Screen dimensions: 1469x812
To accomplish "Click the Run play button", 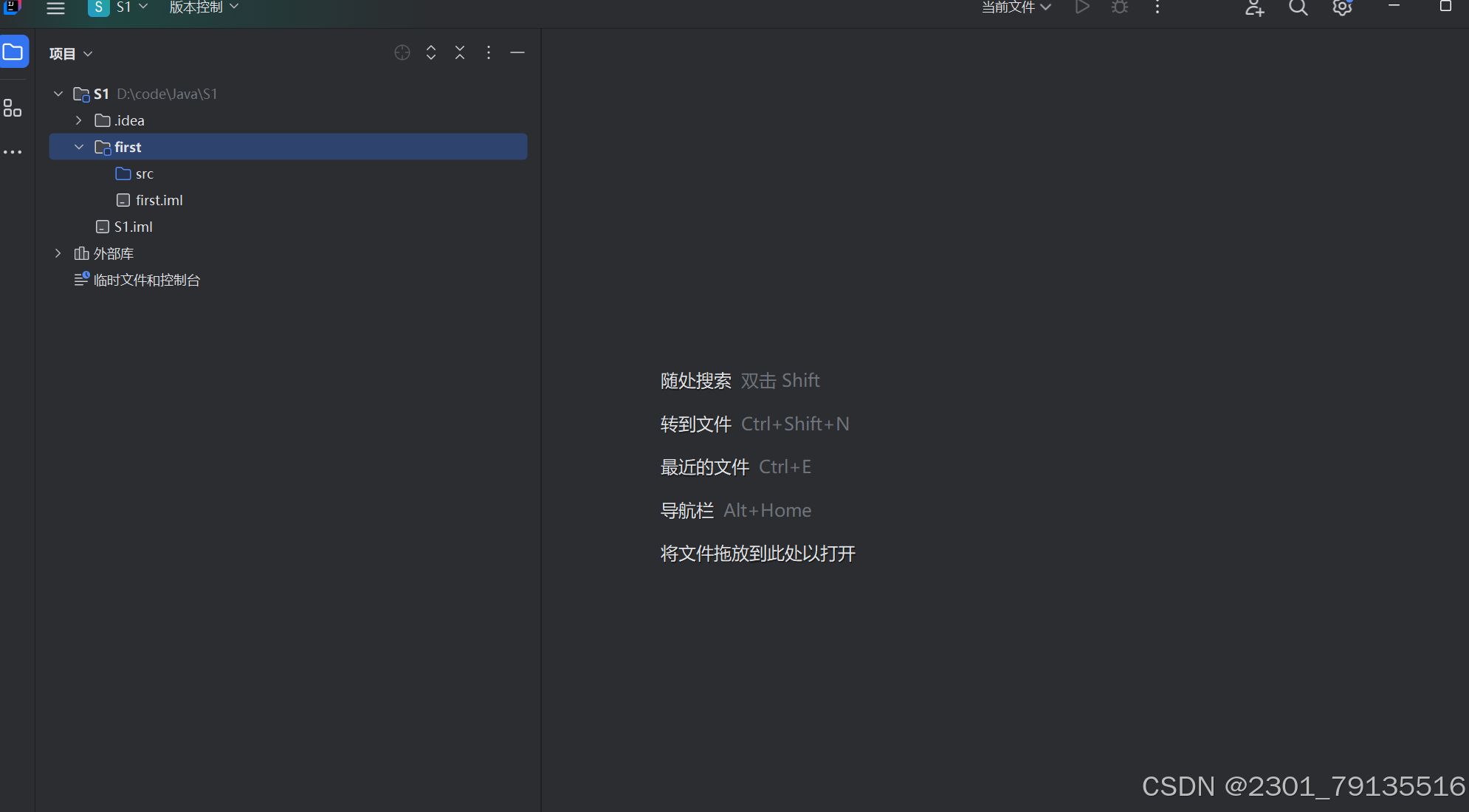I will (1082, 7).
